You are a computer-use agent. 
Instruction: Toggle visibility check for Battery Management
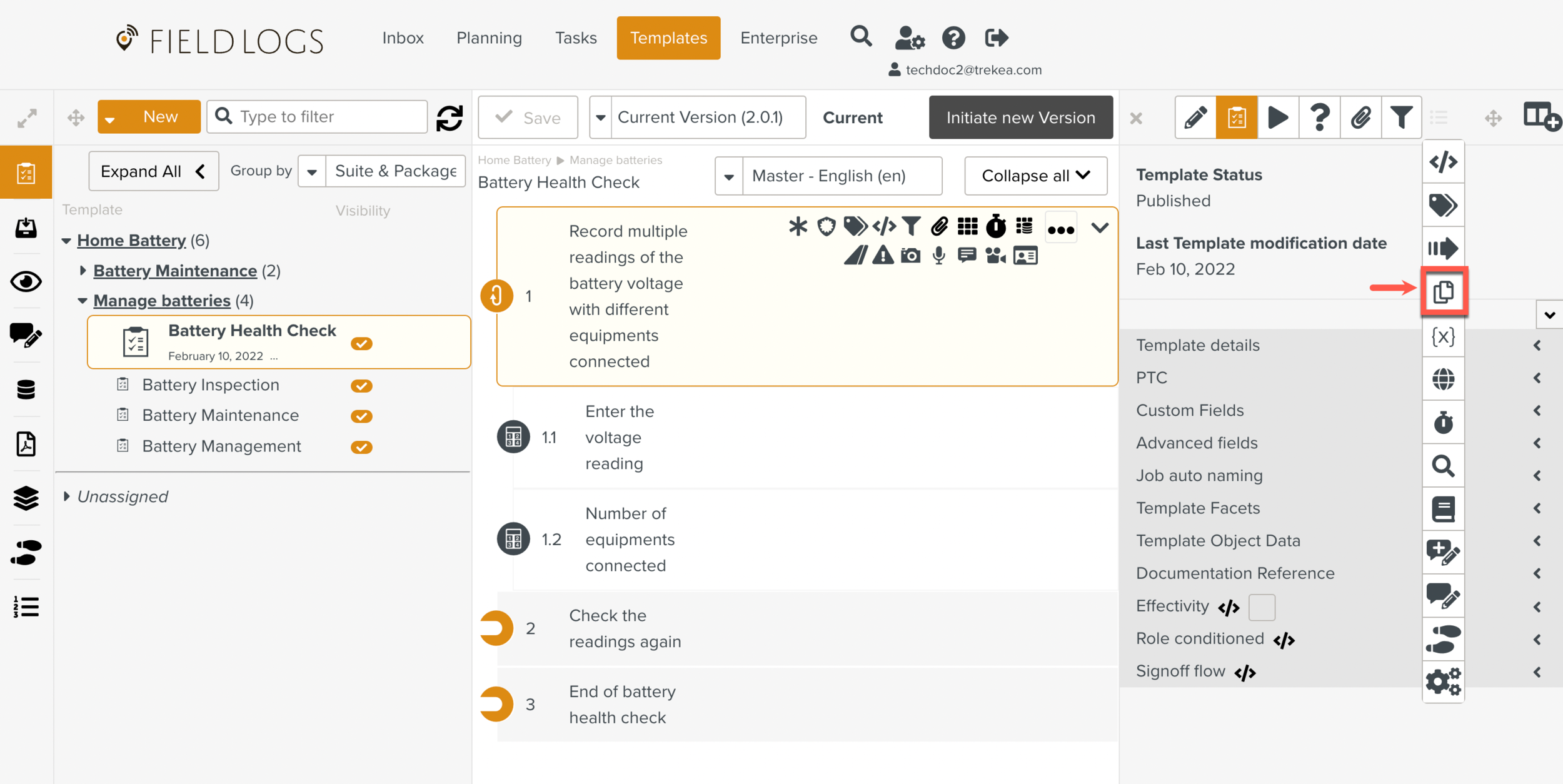pyautogui.click(x=361, y=447)
